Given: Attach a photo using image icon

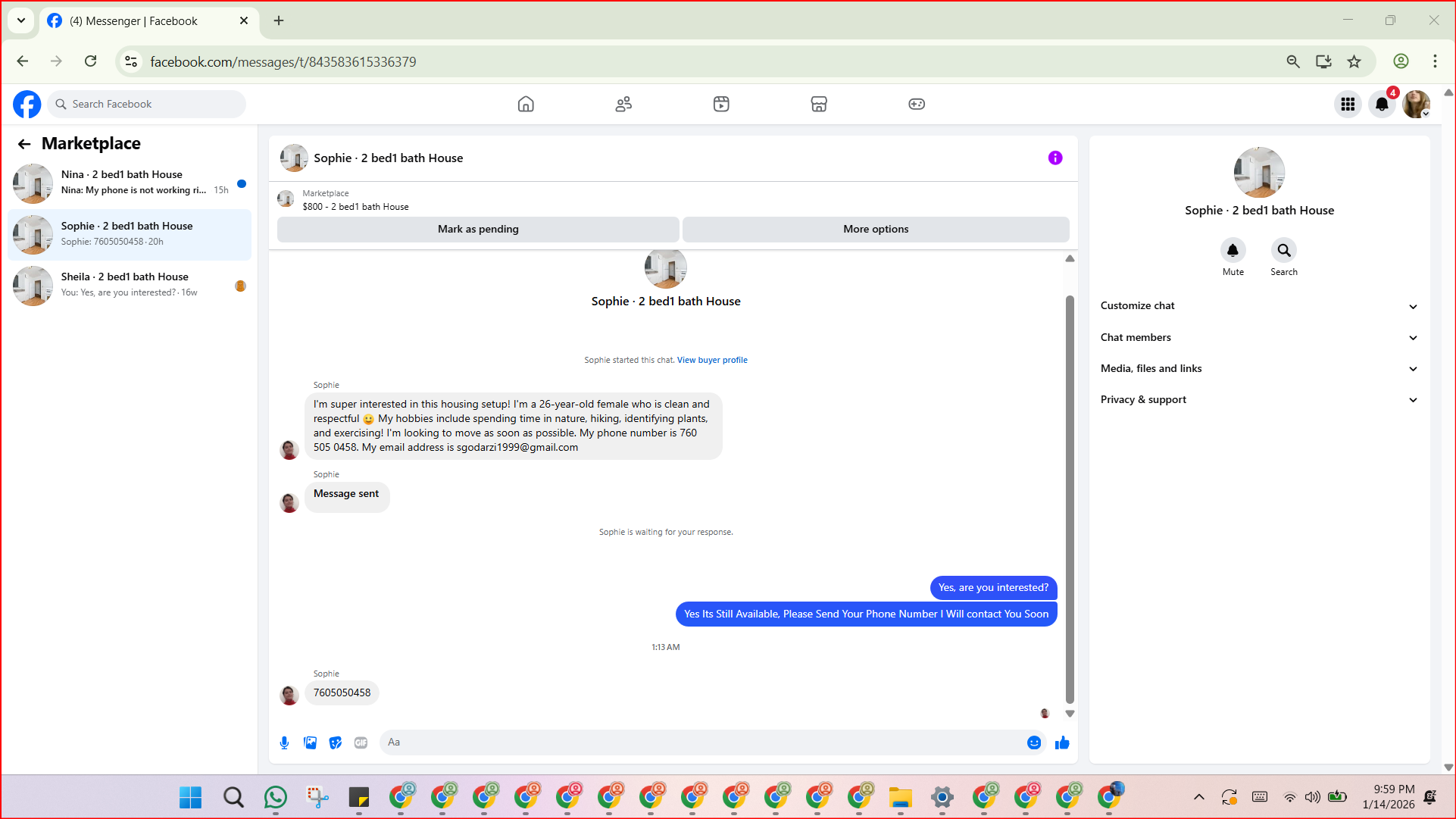Looking at the screenshot, I should 310,742.
